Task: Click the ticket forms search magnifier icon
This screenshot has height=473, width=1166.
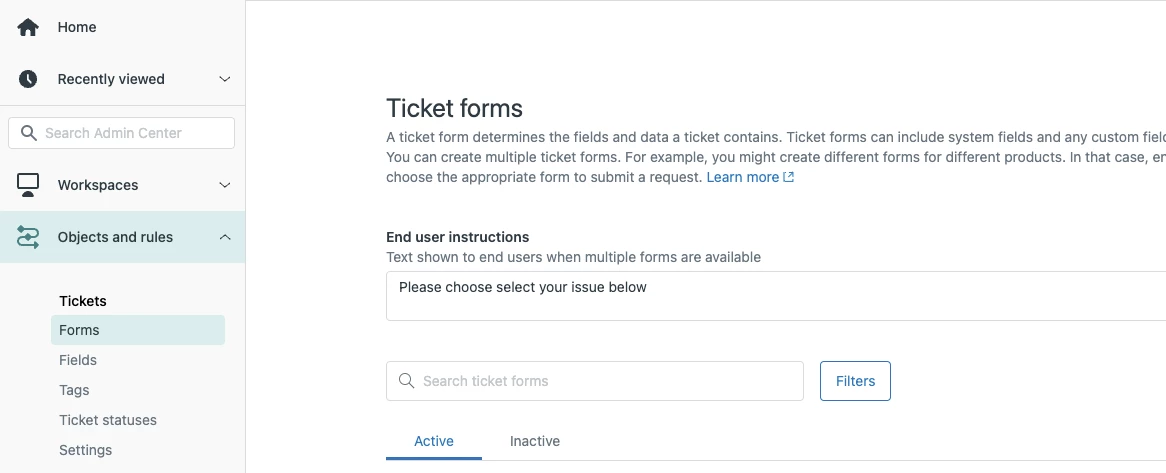Action: click(x=406, y=381)
